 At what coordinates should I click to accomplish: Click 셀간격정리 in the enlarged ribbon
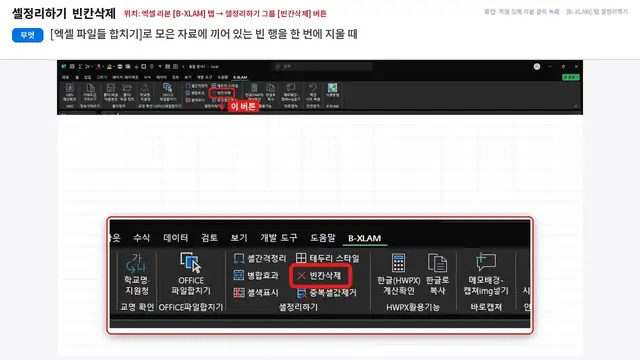[x=260, y=258]
